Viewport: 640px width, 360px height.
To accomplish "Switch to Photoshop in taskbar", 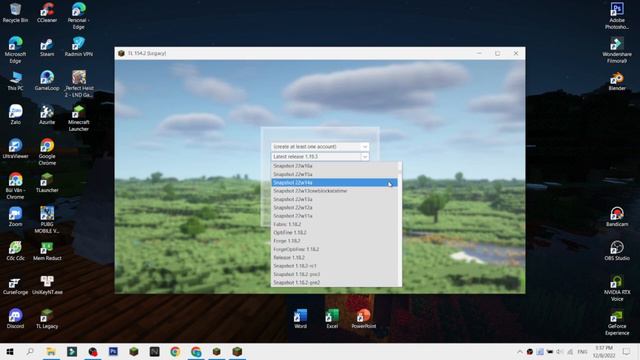I will click(113, 351).
